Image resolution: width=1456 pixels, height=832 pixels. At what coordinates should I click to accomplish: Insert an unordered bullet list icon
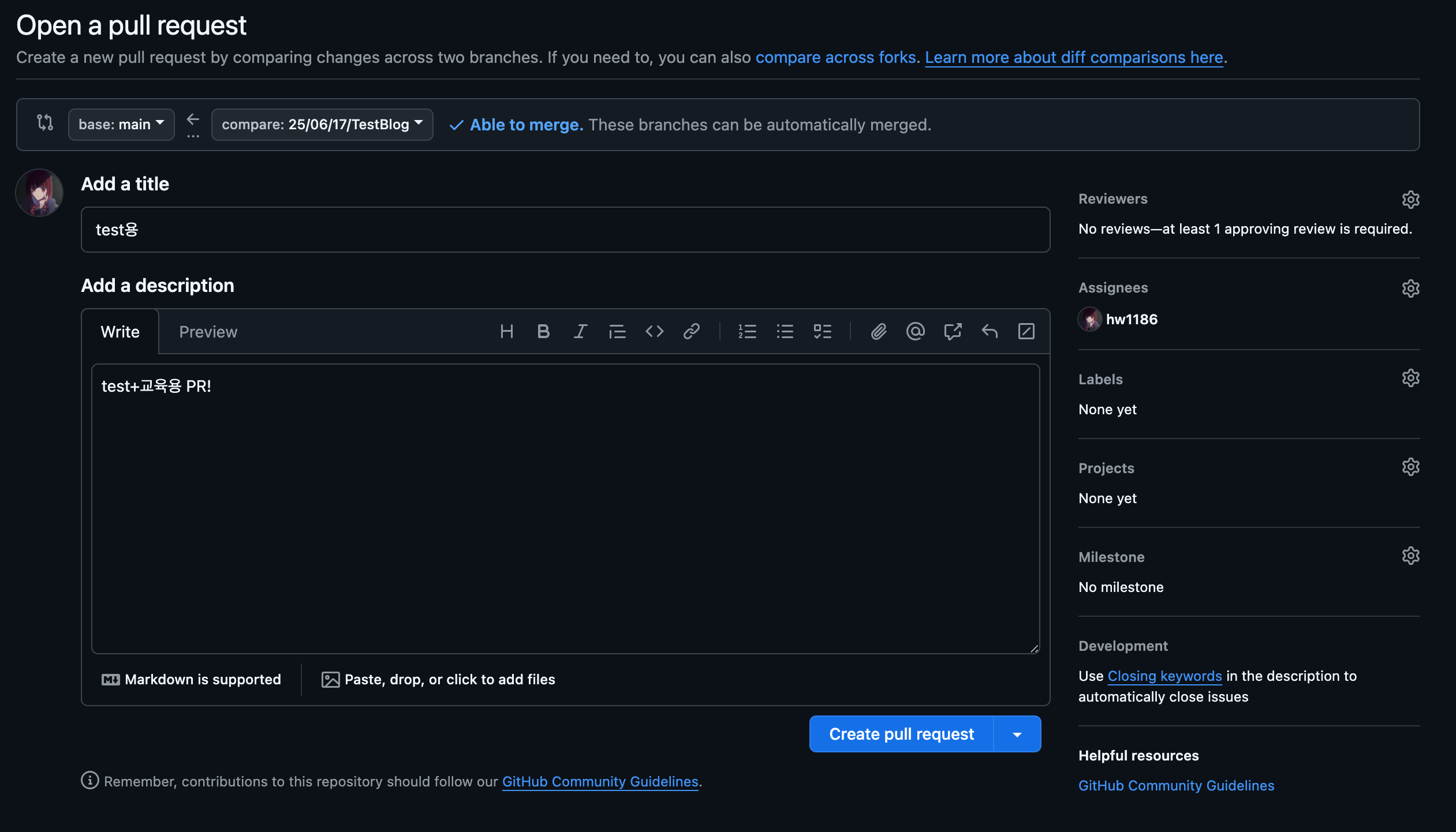click(785, 331)
